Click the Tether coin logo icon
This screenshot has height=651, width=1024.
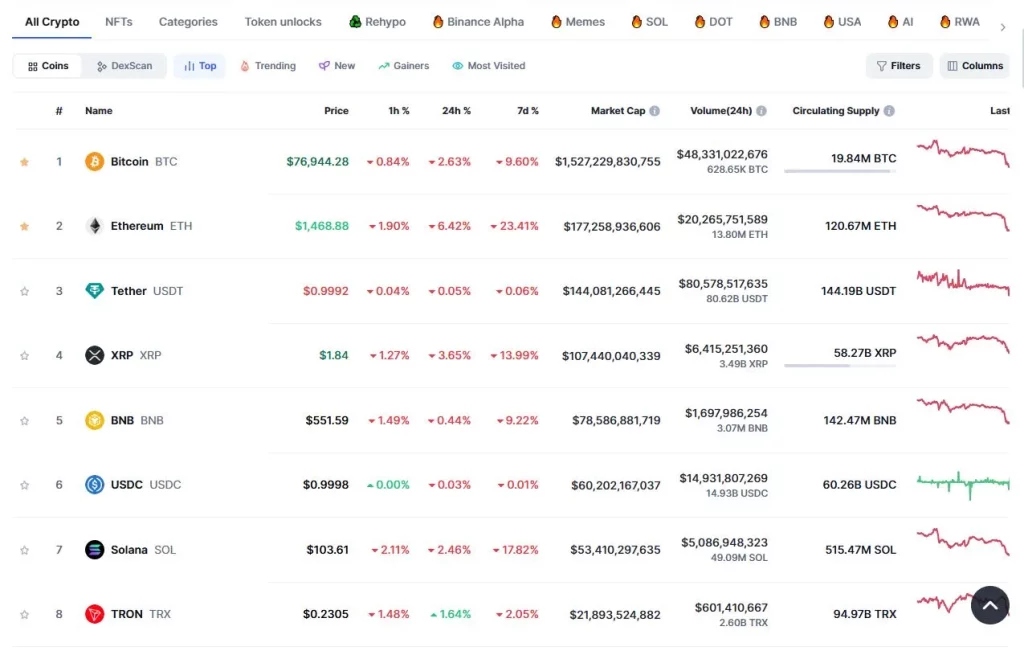click(x=94, y=291)
